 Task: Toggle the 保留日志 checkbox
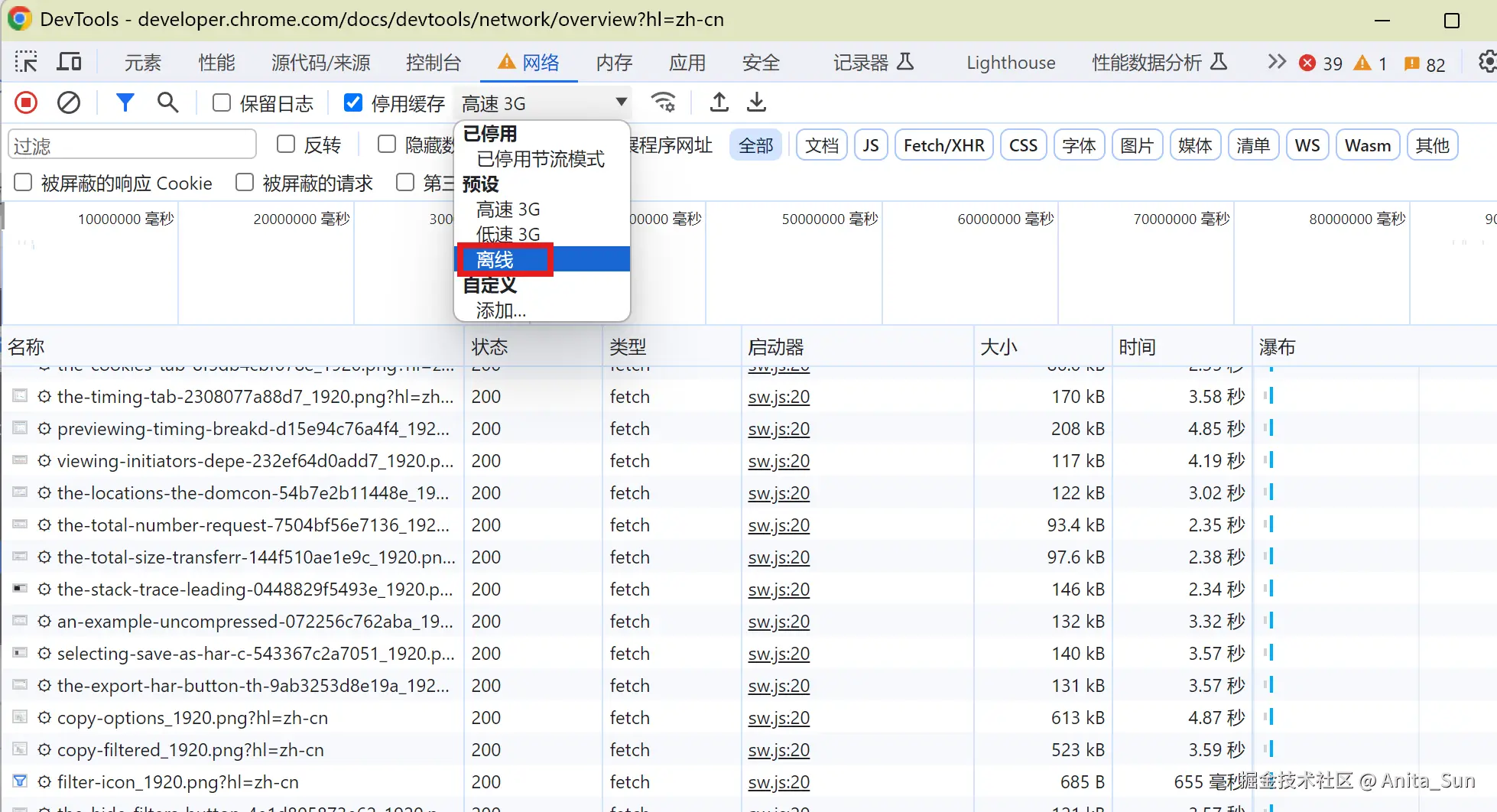[x=222, y=102]
